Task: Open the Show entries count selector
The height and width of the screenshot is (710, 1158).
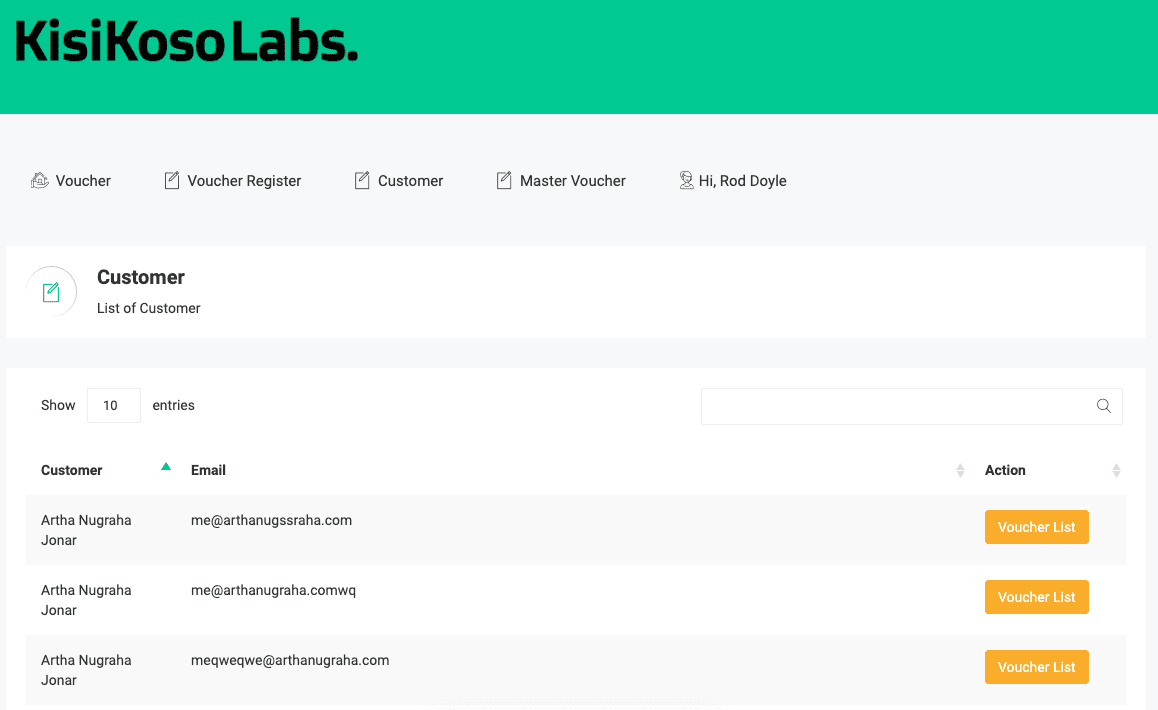Action: point(113,406)
